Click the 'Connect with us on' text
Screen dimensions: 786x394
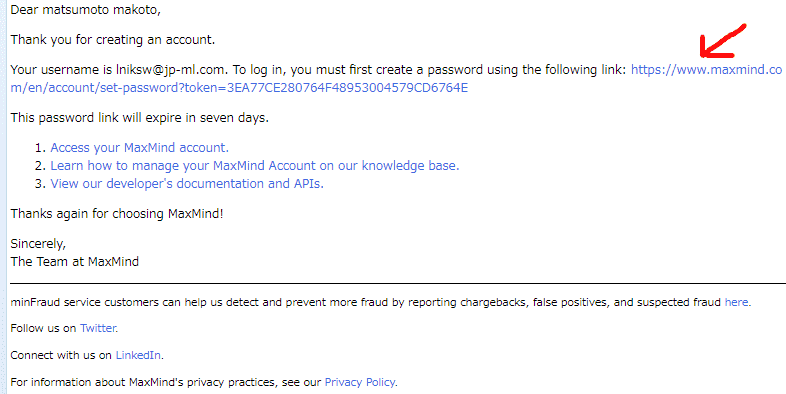pos(61,355)
